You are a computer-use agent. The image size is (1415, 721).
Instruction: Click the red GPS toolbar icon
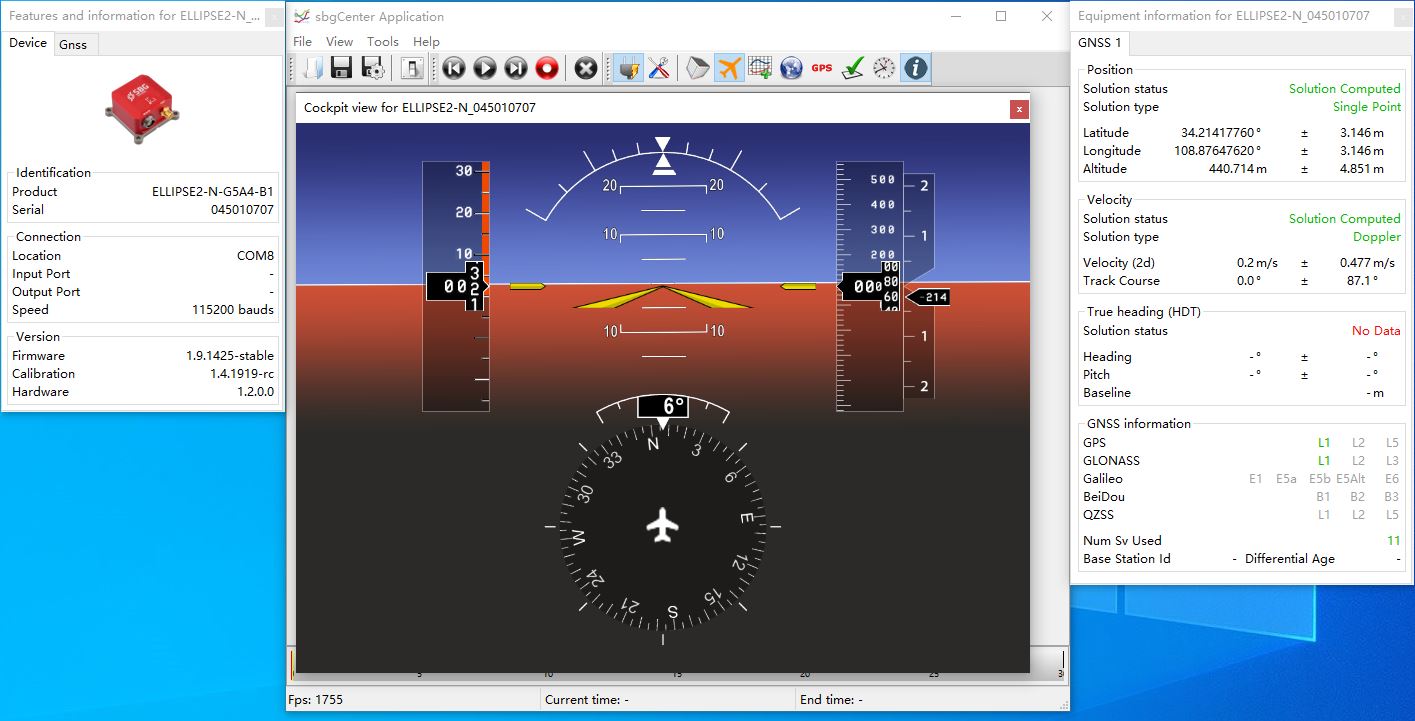822,68
